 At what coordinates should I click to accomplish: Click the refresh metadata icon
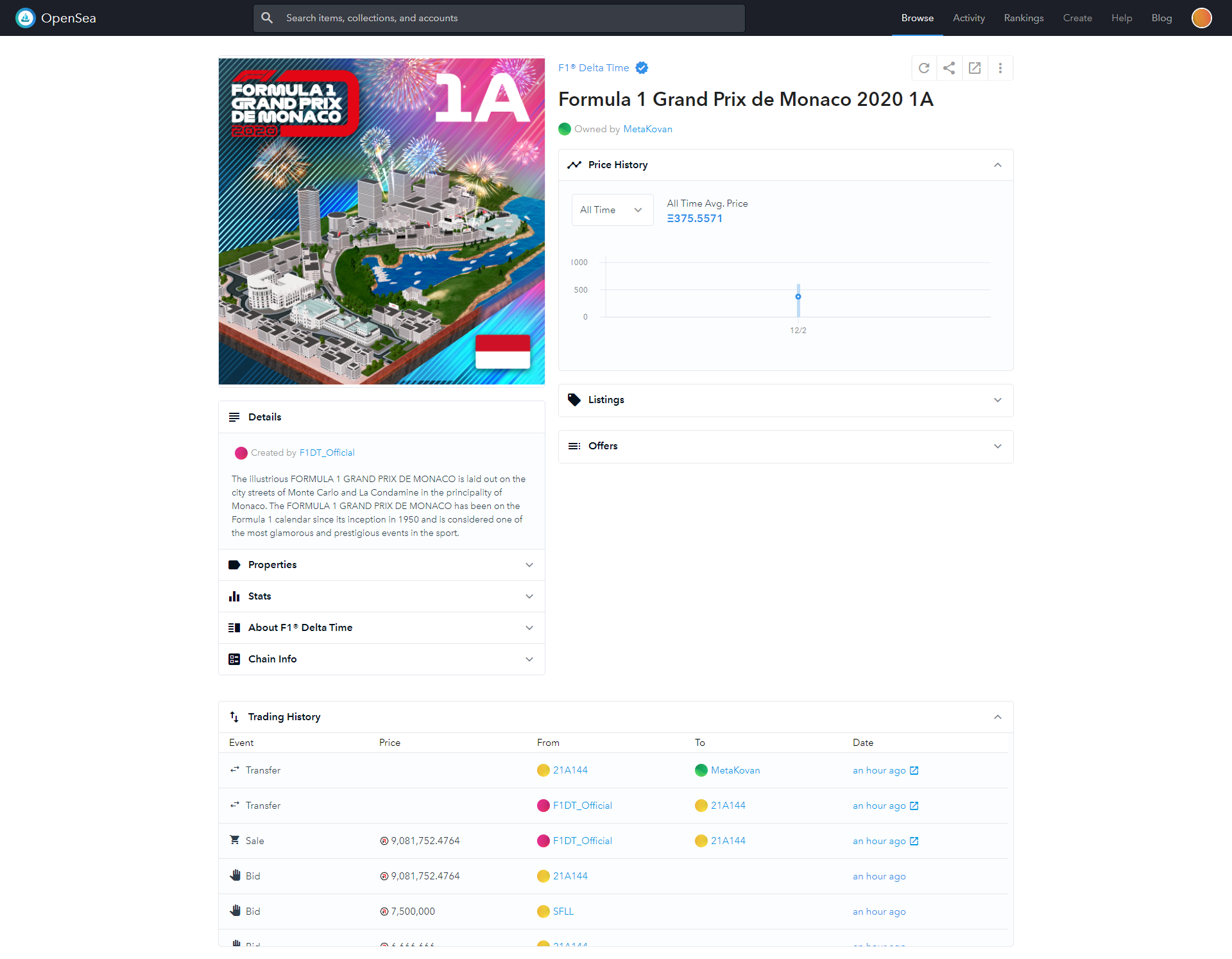click(x=924, y=68)
